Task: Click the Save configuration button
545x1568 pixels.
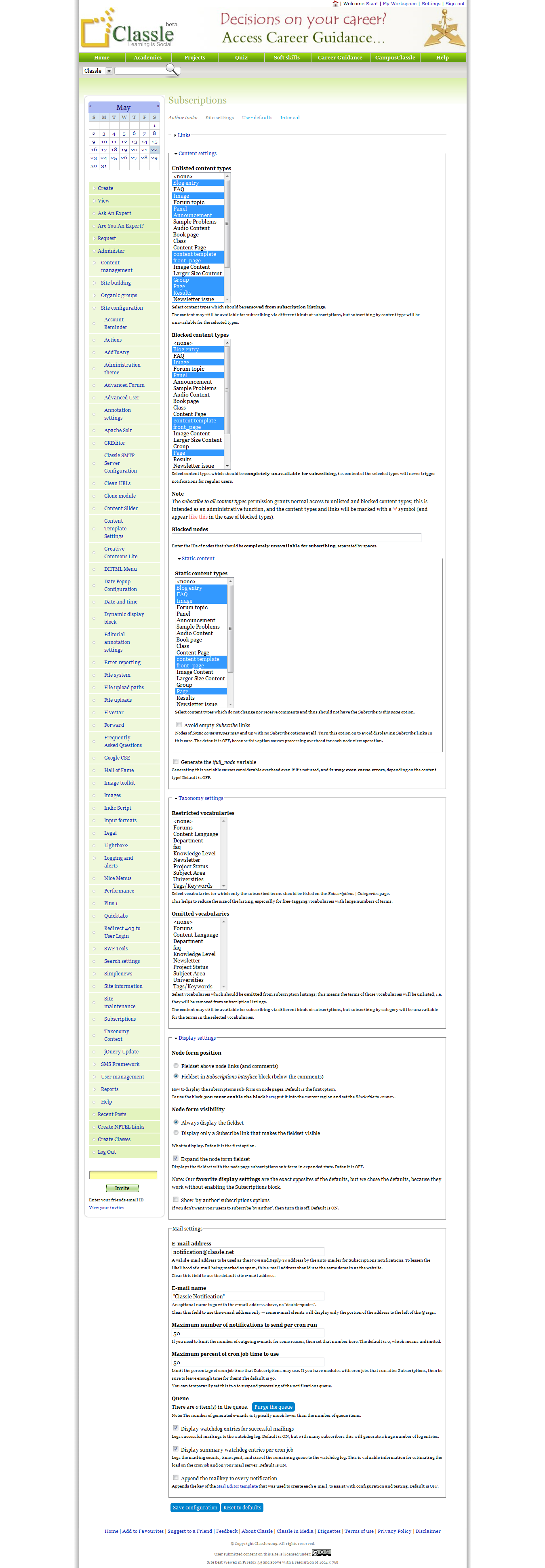Action: point(195,1507)
